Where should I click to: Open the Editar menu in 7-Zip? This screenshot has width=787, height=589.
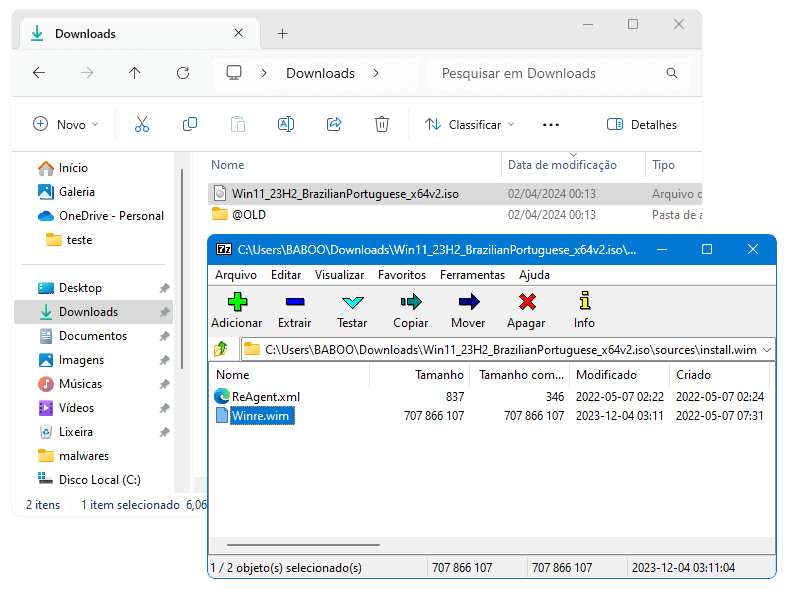pos(286,275)
